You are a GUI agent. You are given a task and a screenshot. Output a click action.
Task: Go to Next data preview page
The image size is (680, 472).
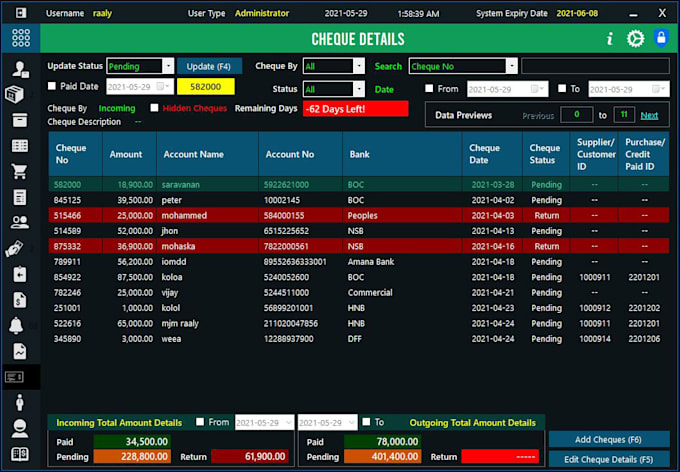[x=649, y=115]
